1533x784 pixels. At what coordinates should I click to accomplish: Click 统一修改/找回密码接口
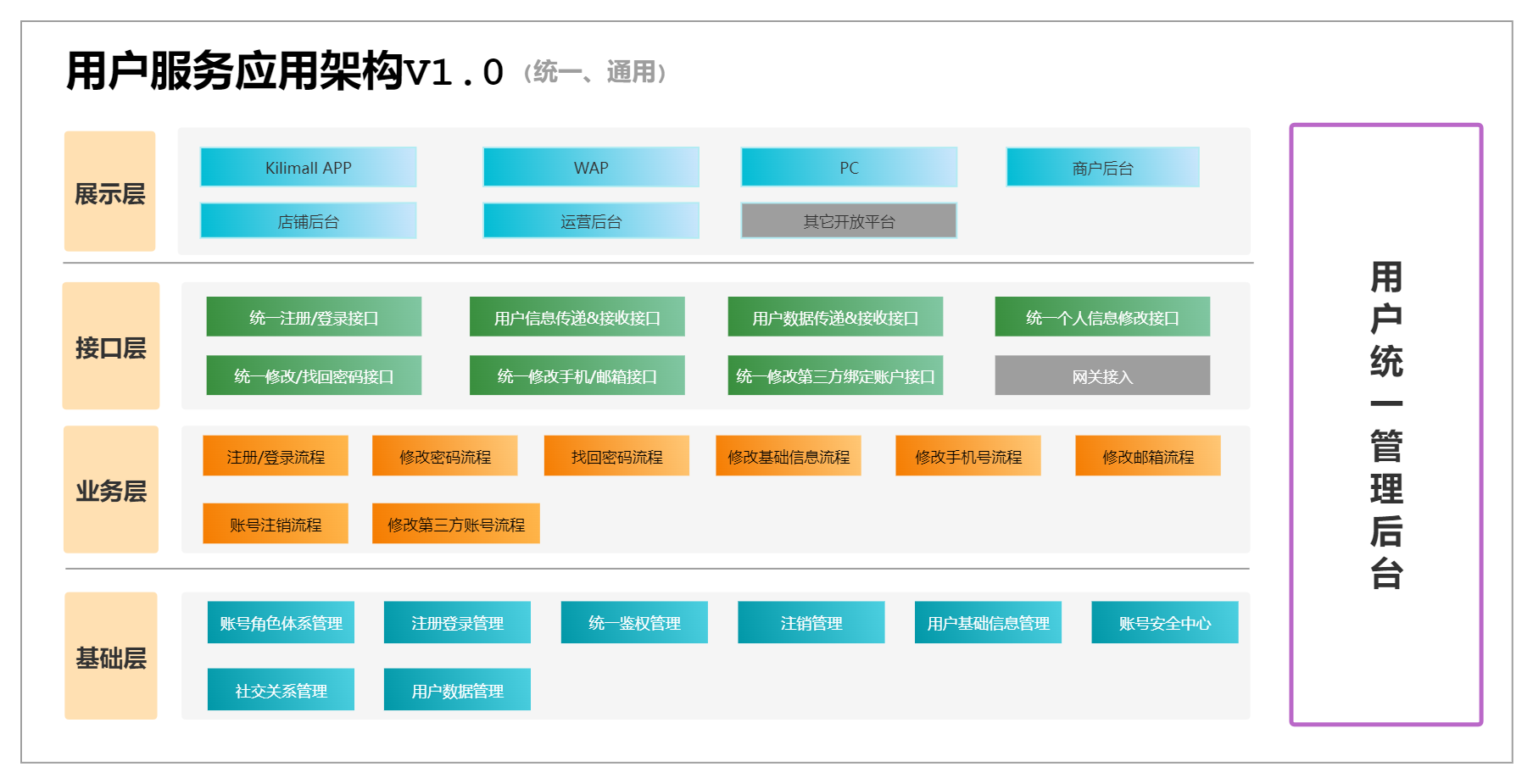[314, 375]
